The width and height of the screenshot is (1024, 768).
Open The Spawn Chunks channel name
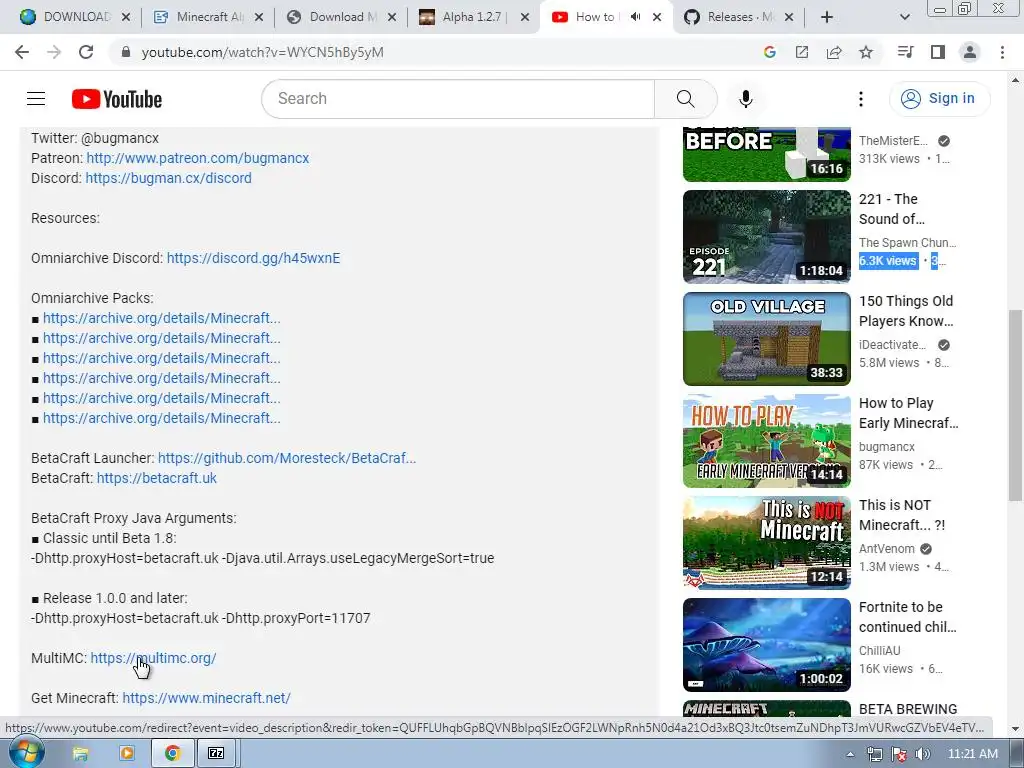[908, 242]
